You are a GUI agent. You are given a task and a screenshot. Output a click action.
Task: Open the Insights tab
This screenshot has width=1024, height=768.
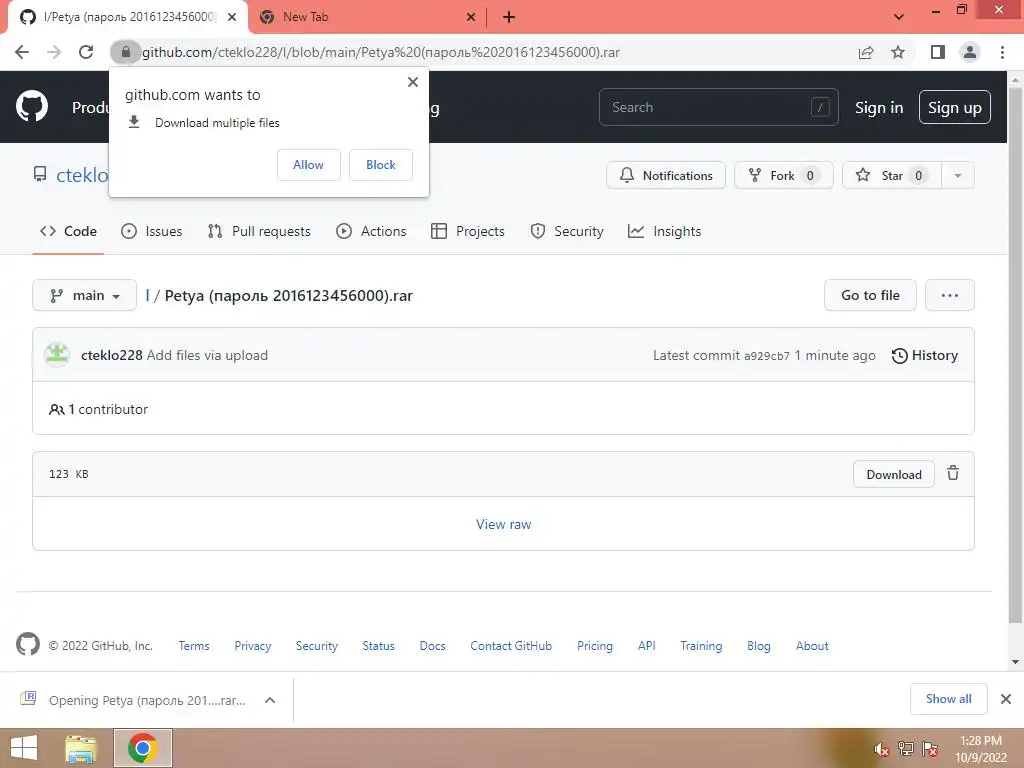(x=664, y=231)
